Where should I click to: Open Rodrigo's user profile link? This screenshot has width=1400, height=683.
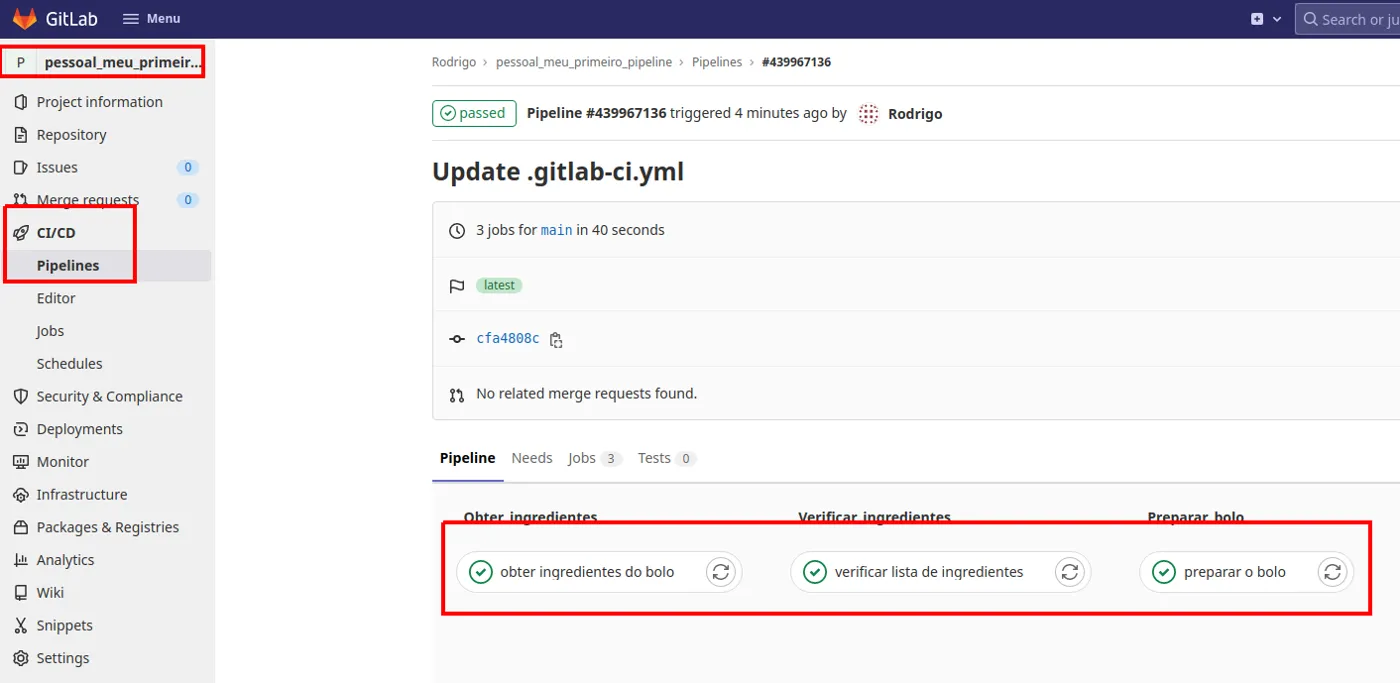coord(915,114)
